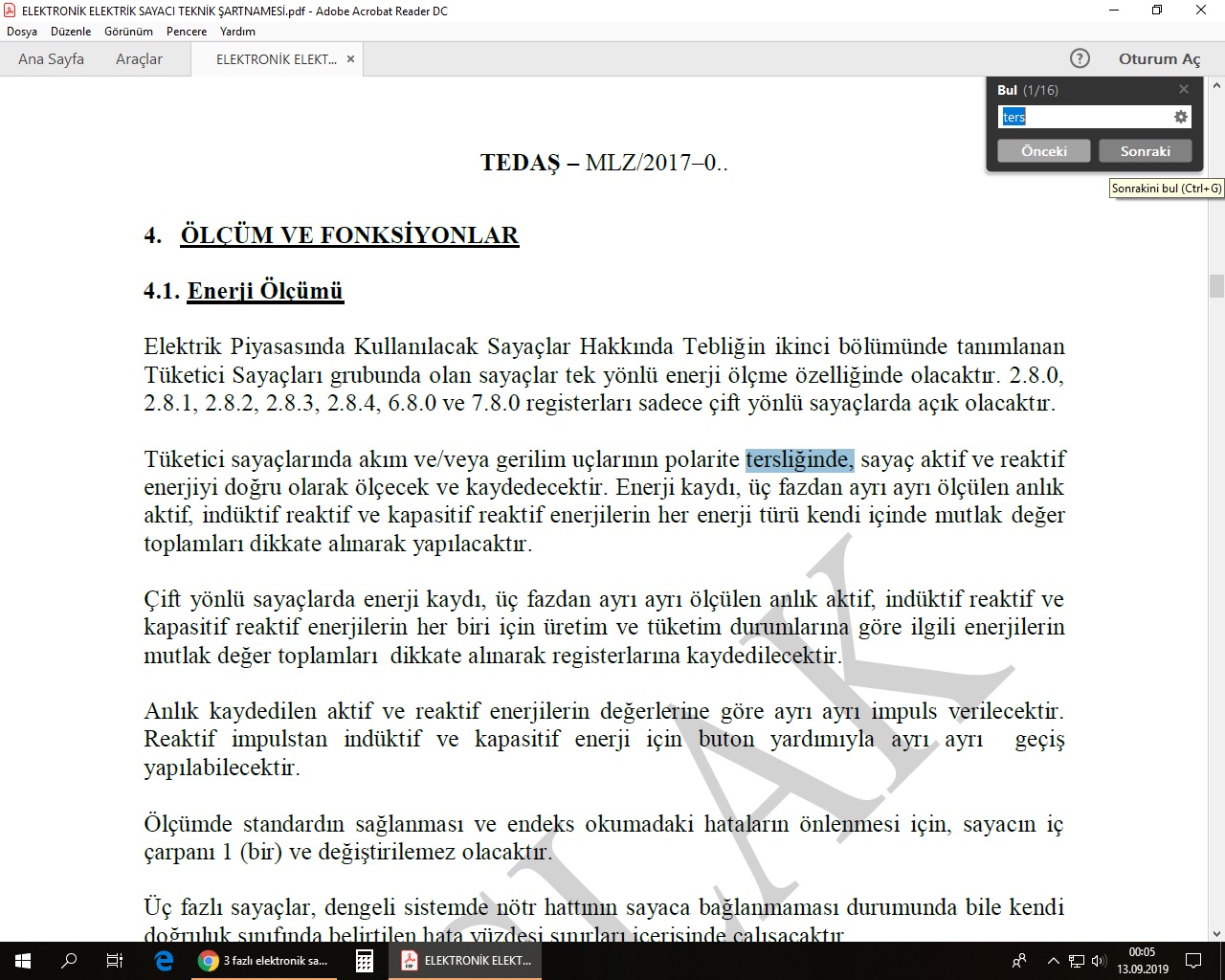Launch Microsoft Edge from taskbar
This screenshot has height=980, width=1225.
click(x=164, y=961)
